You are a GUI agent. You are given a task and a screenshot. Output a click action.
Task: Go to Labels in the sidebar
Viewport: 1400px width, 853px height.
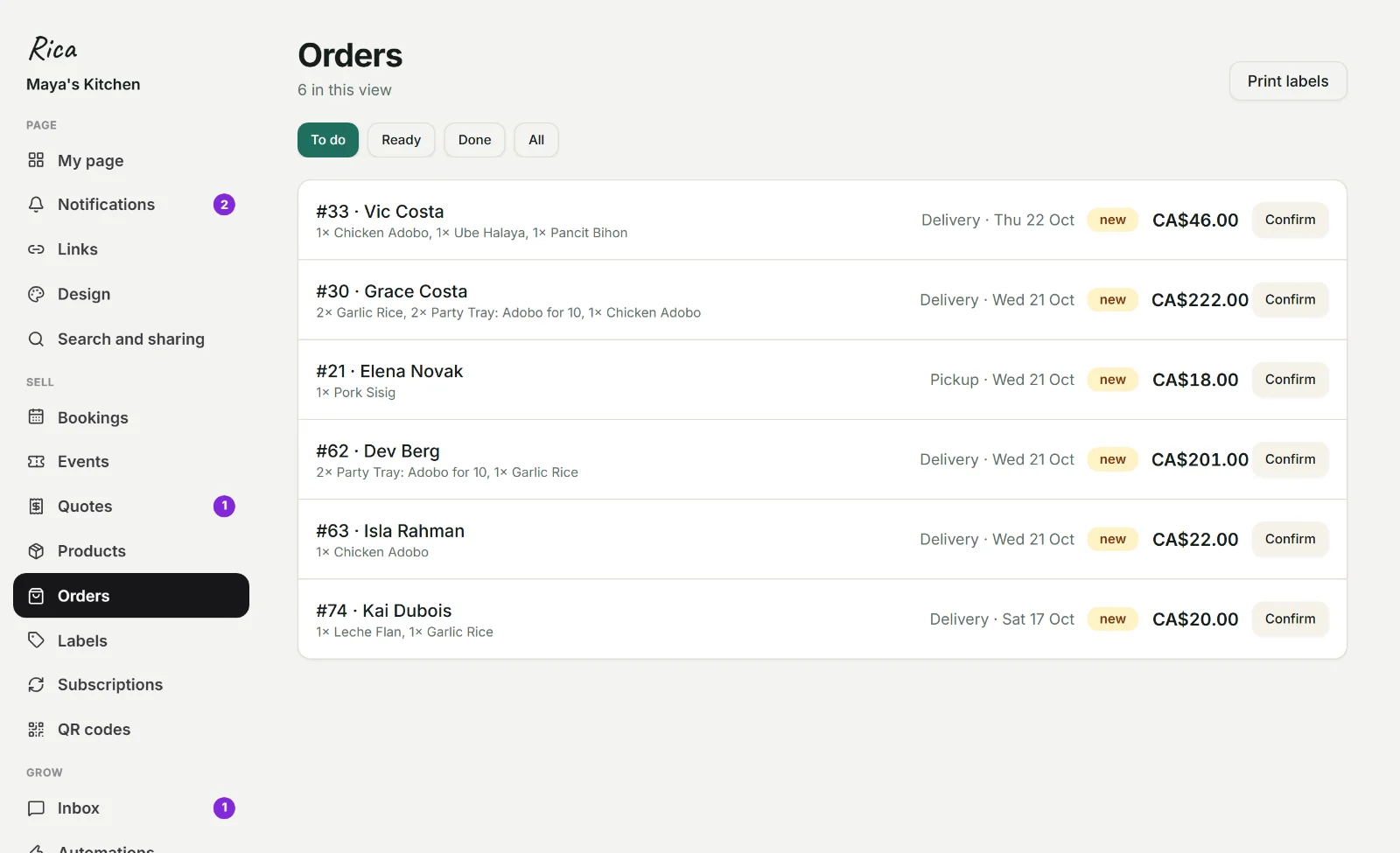[131, 640]
